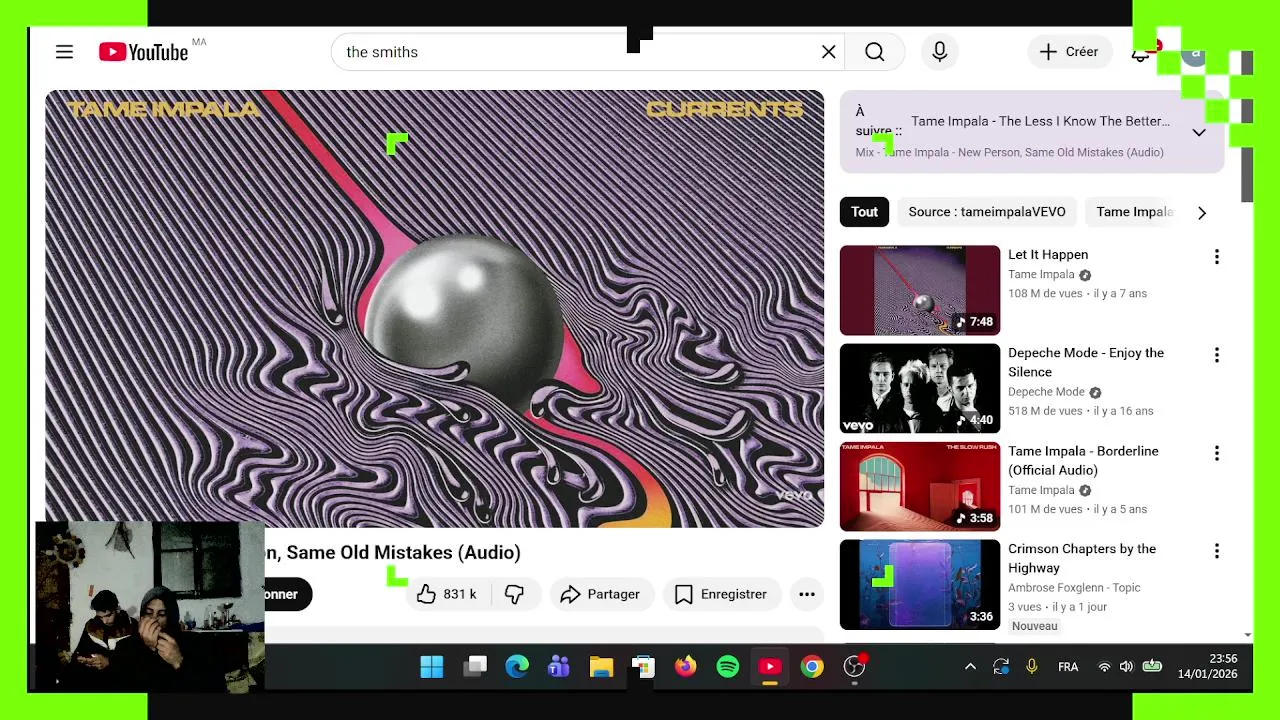
Task: Switch to YouTube app in taskbar
Action: (x=770, y=667)
